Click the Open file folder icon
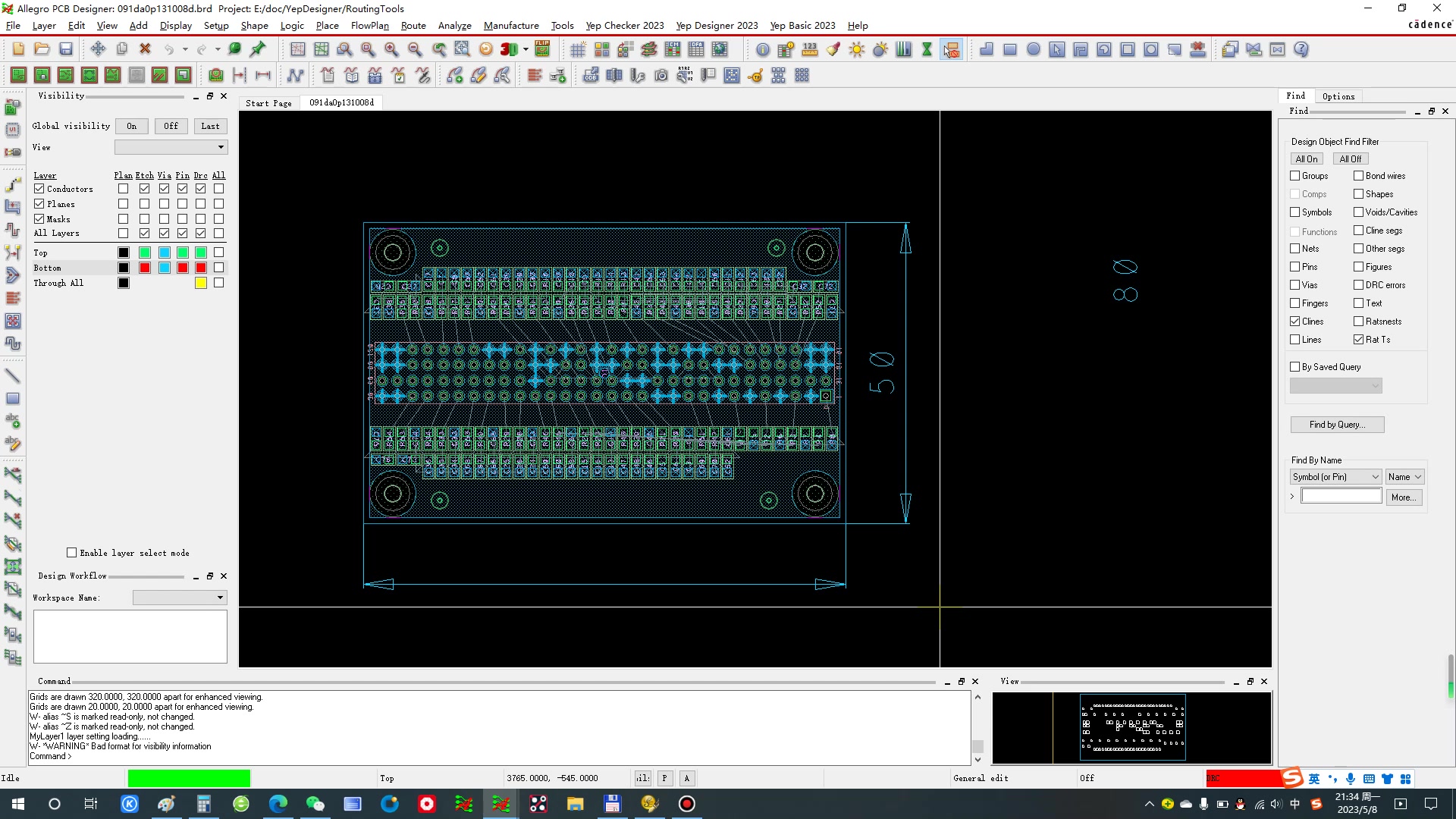 coord(42,49)
